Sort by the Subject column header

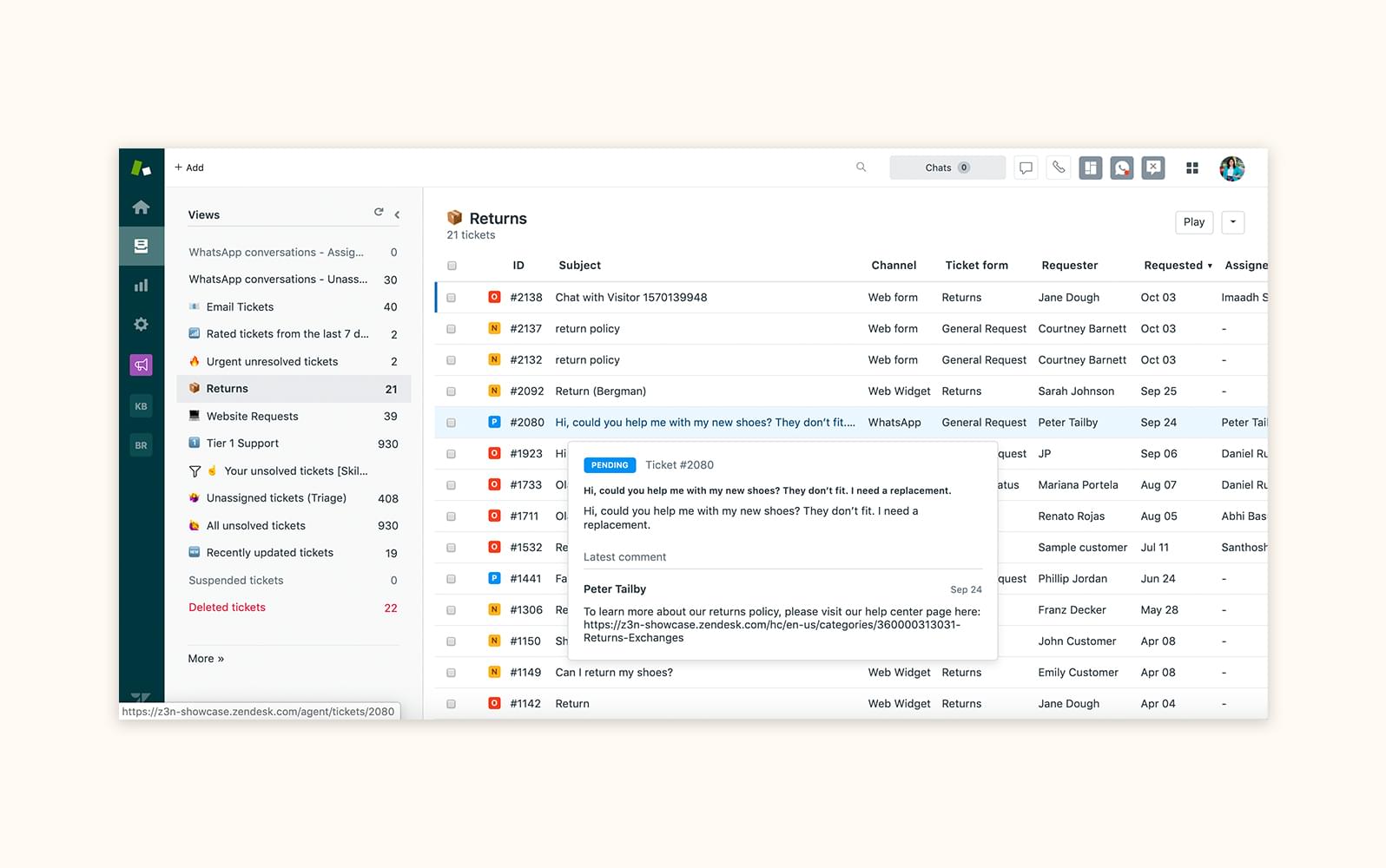coord(579,266)
